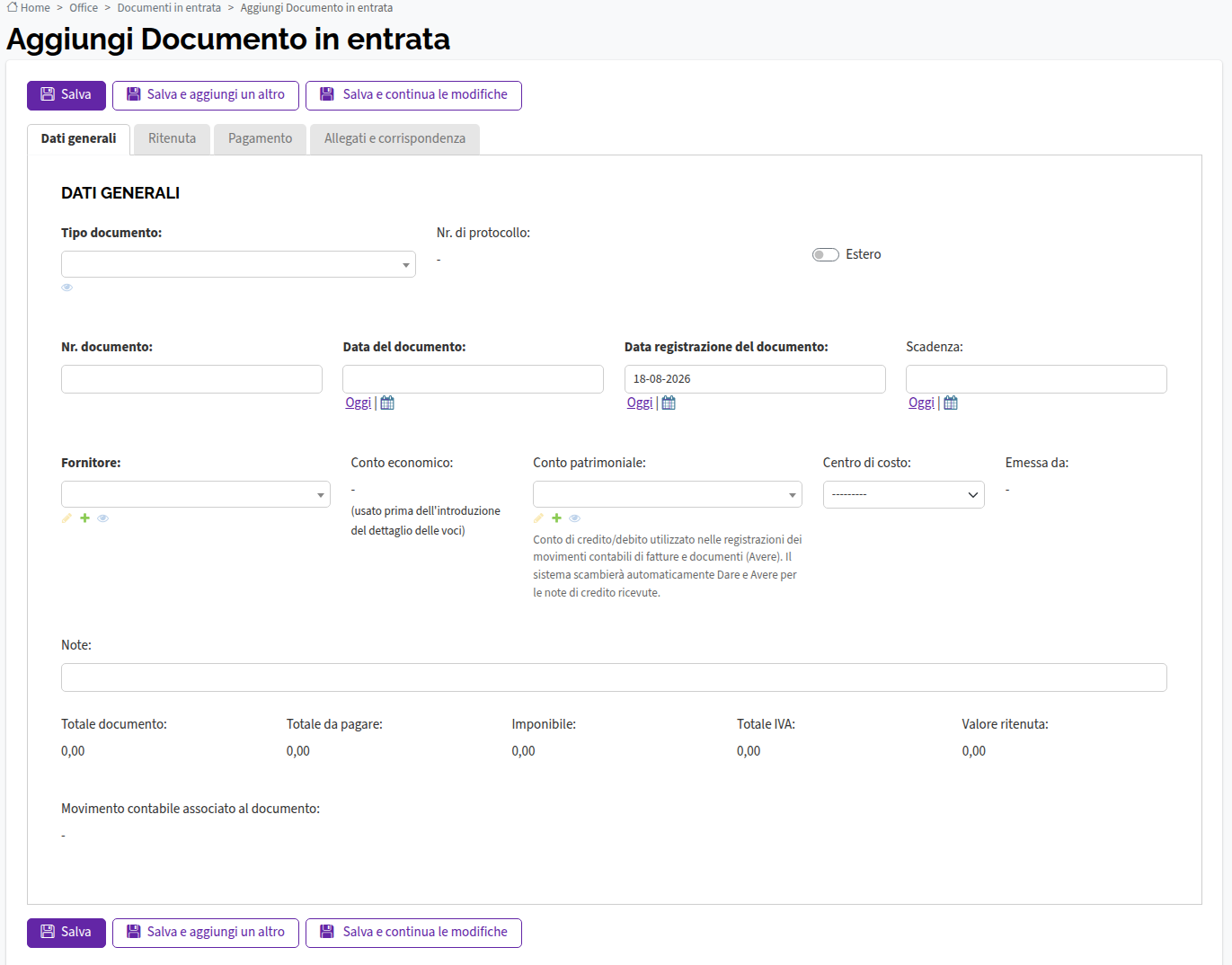Focus the Nr. documento input field

[191, 379]
